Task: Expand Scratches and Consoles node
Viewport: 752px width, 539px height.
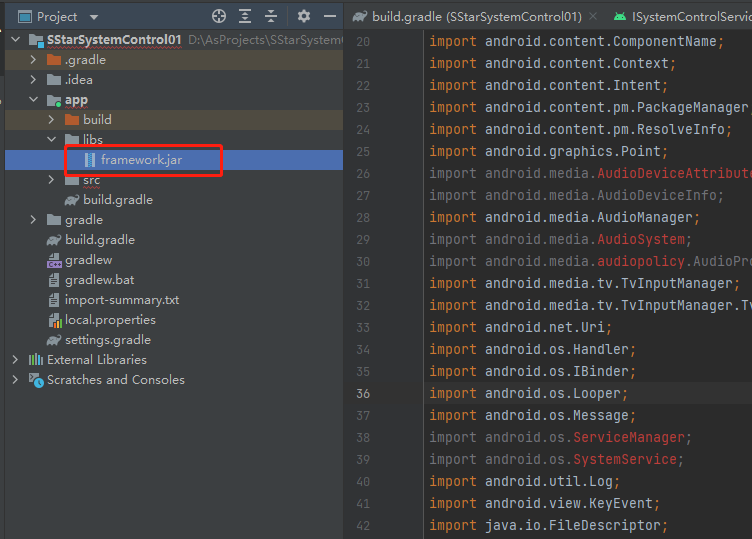Action: click(15, 380)
